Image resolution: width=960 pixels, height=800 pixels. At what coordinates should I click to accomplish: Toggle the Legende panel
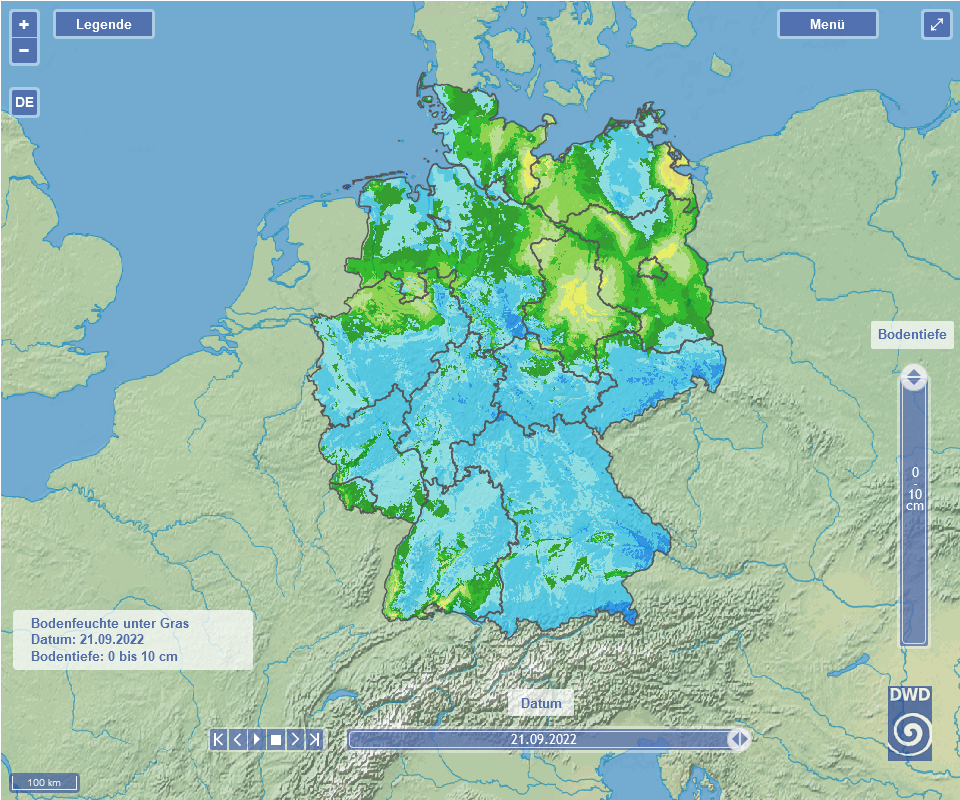[104, 24]
